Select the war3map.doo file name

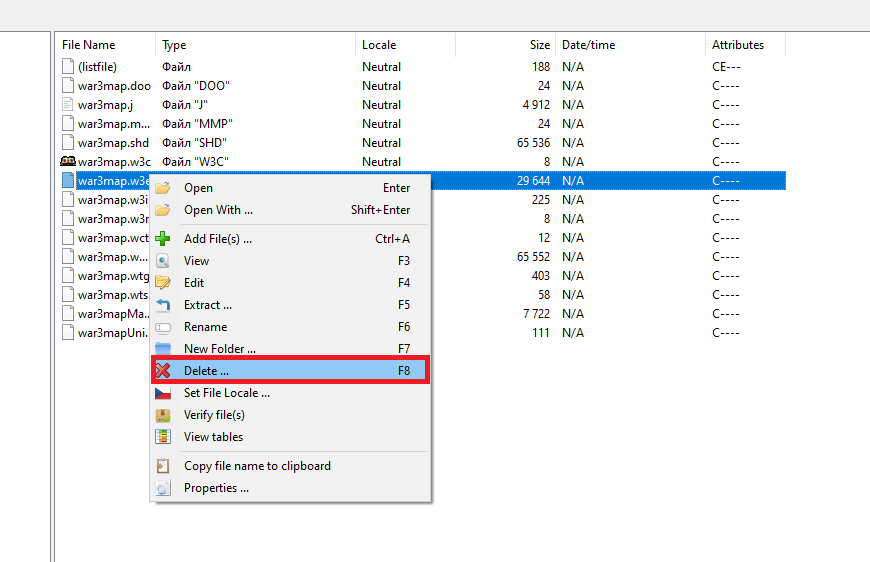coord(114,85)
